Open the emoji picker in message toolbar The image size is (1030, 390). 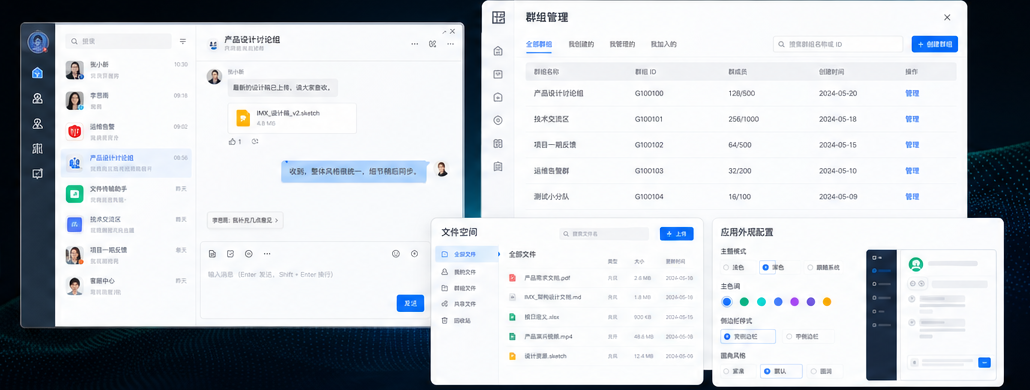395,253
